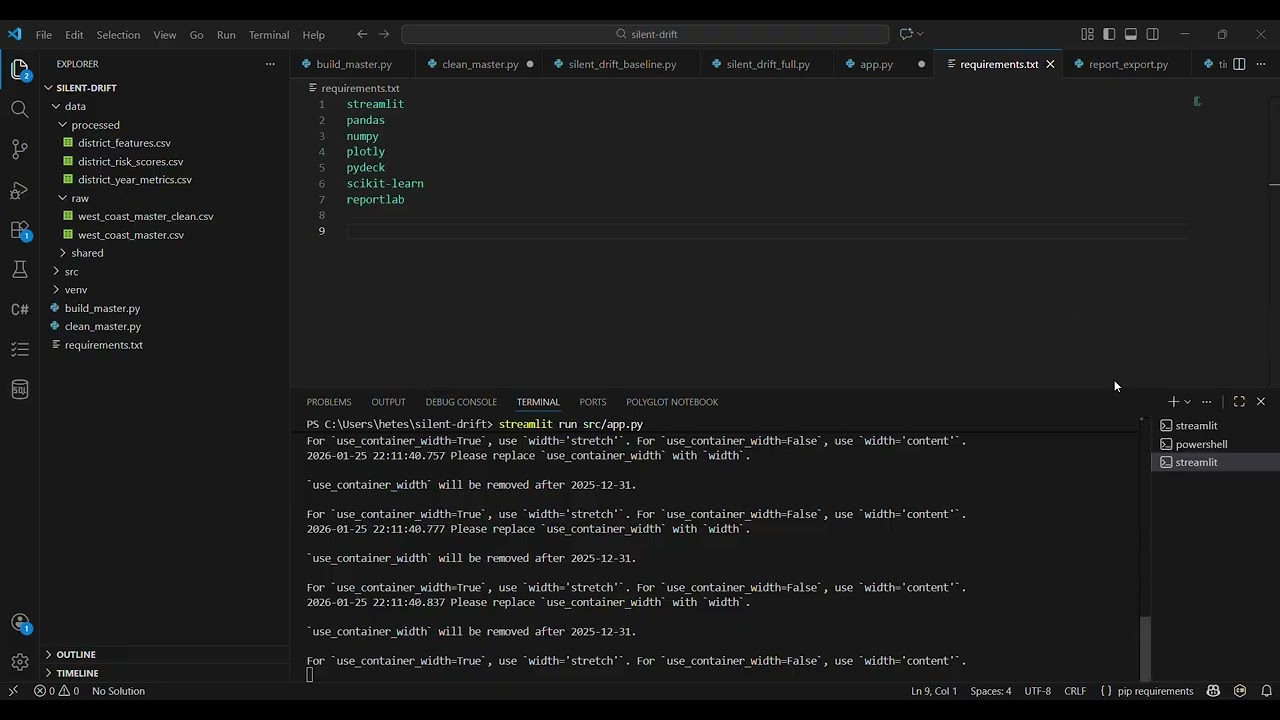Open the Testing flask view

coord(19,269)
